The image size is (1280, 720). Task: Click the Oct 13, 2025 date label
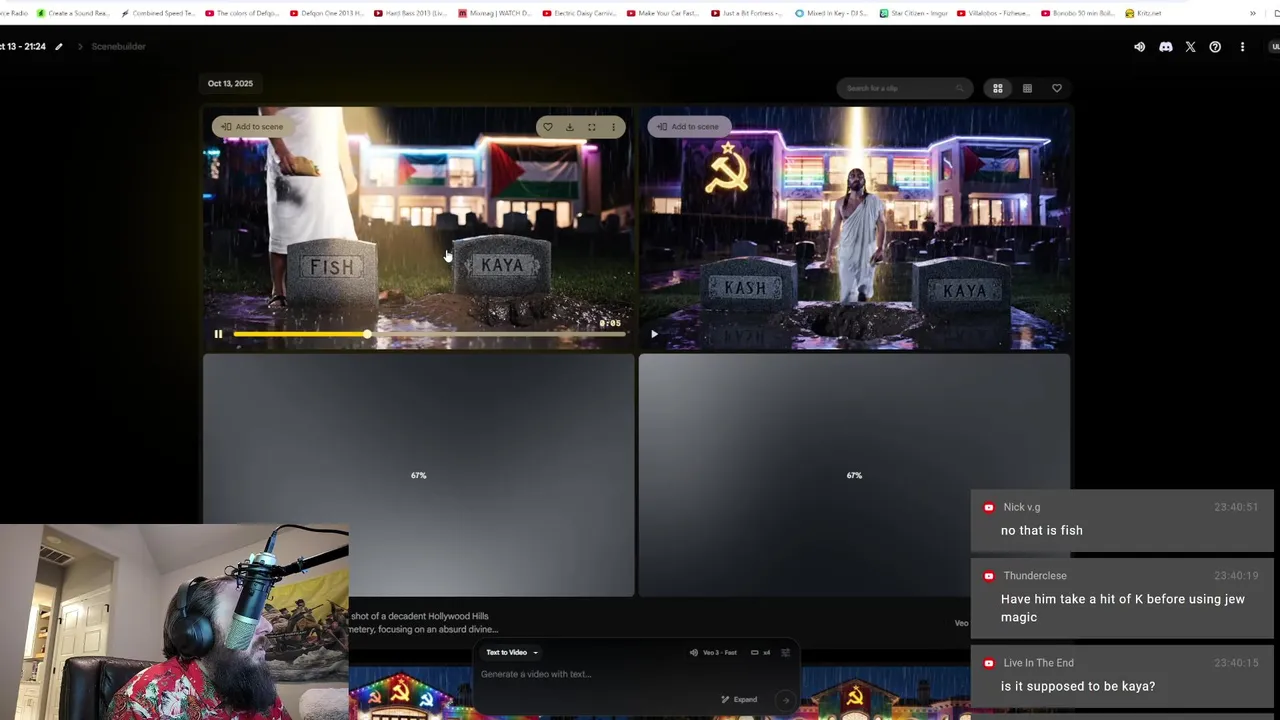[230, 84]
